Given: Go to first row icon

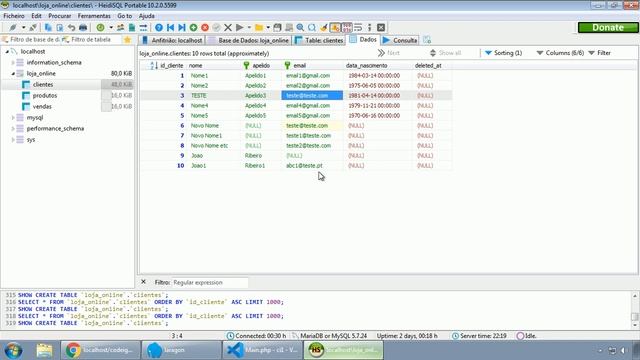Looking at the screenshot, I should [x=170, y=27].
